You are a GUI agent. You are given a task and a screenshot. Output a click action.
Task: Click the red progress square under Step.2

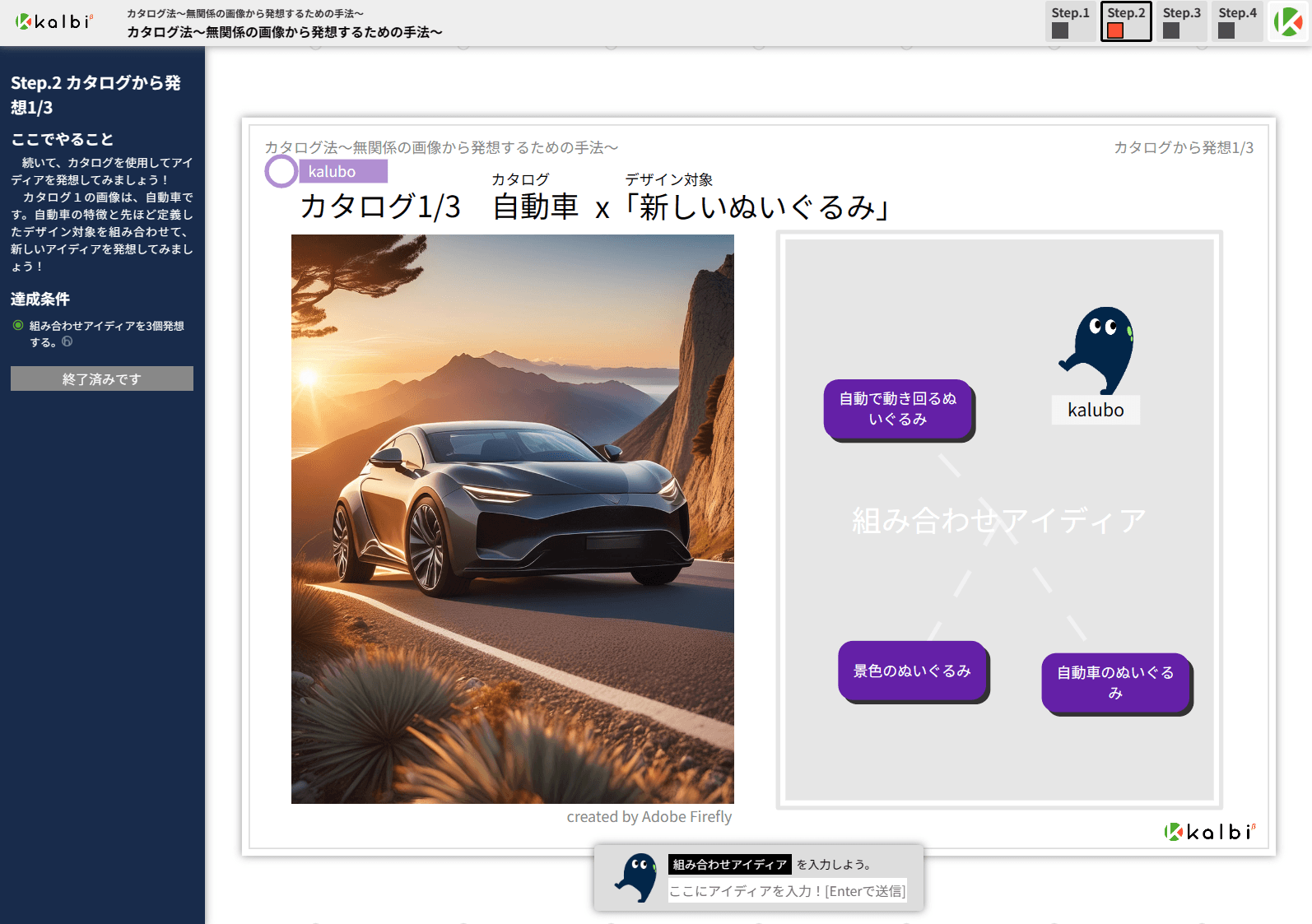1115,31
